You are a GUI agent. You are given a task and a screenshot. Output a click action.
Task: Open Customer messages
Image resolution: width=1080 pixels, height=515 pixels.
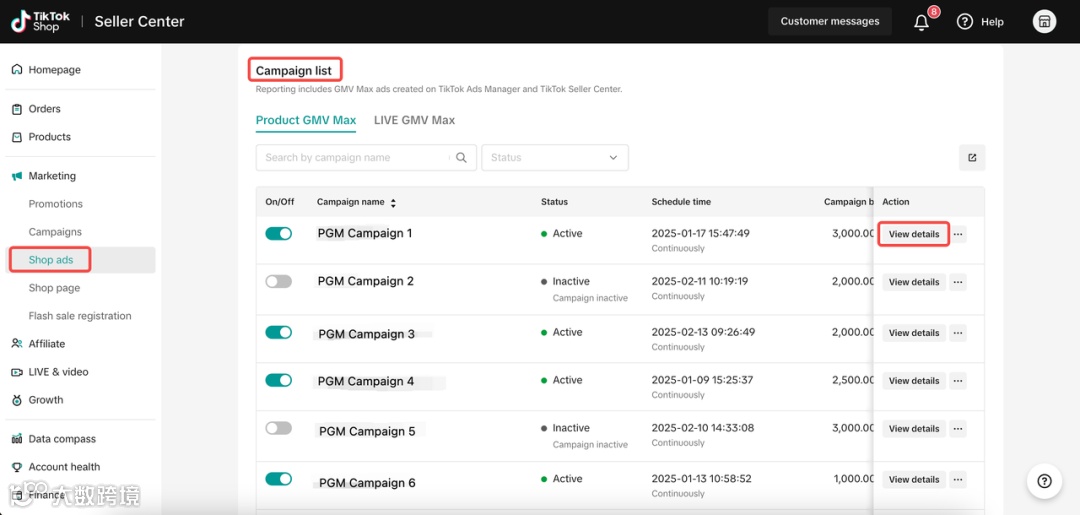click(830, 21)
